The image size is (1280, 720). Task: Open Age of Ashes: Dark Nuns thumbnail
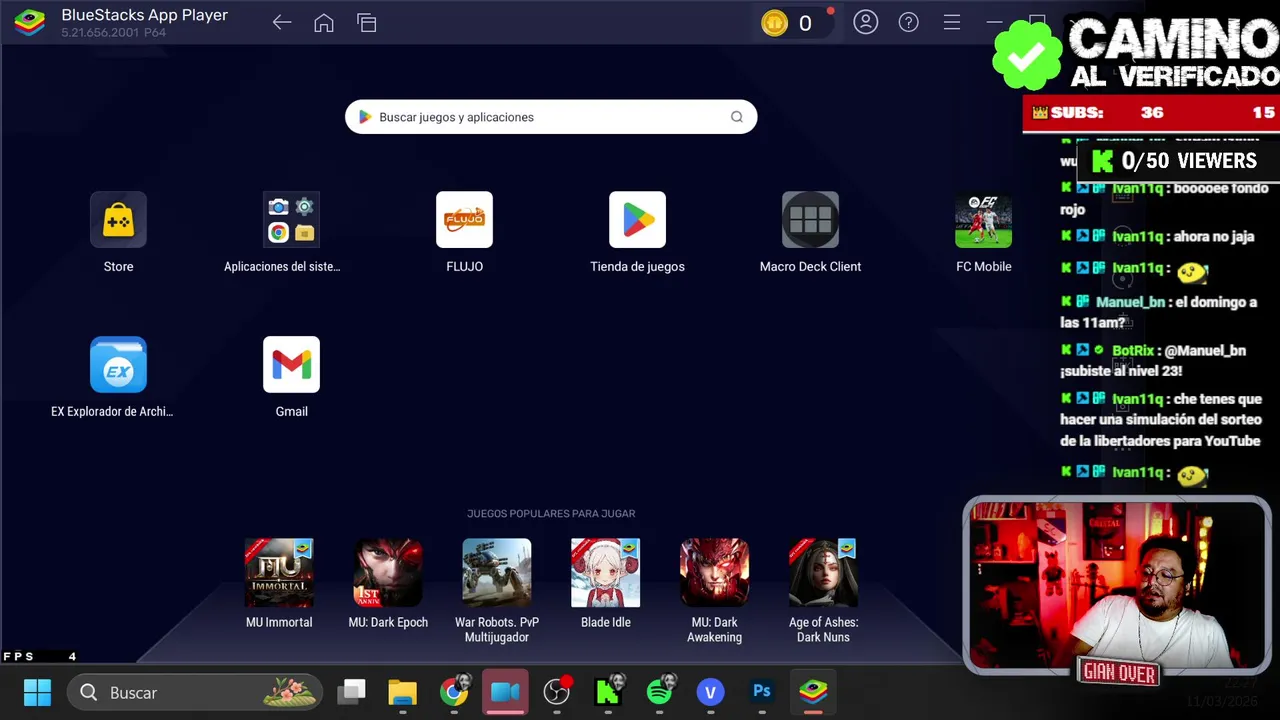823,573
